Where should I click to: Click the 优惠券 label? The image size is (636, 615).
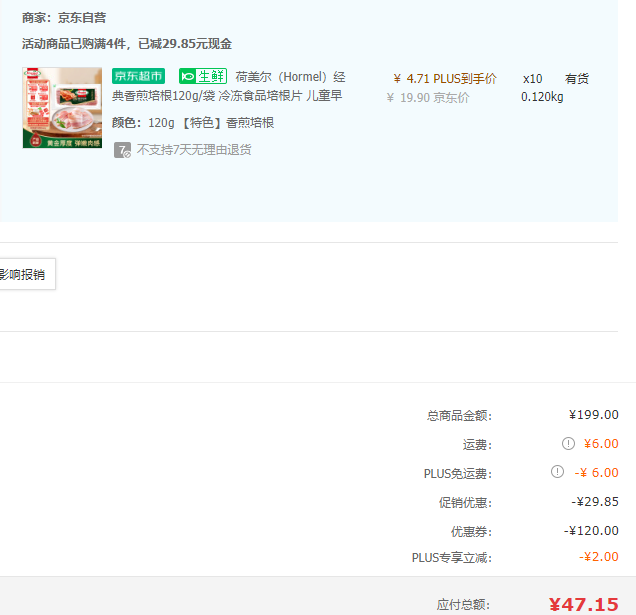[x=471, y=531]
